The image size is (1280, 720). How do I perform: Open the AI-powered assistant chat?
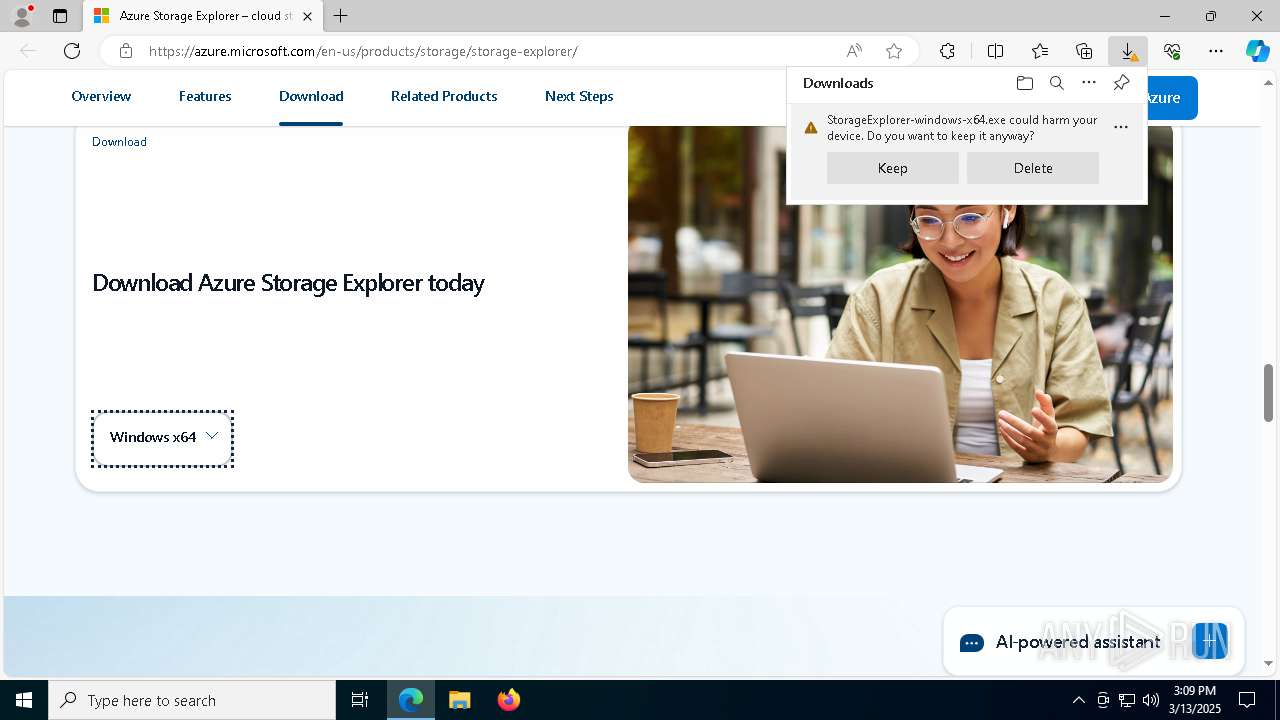[1093, 642]
